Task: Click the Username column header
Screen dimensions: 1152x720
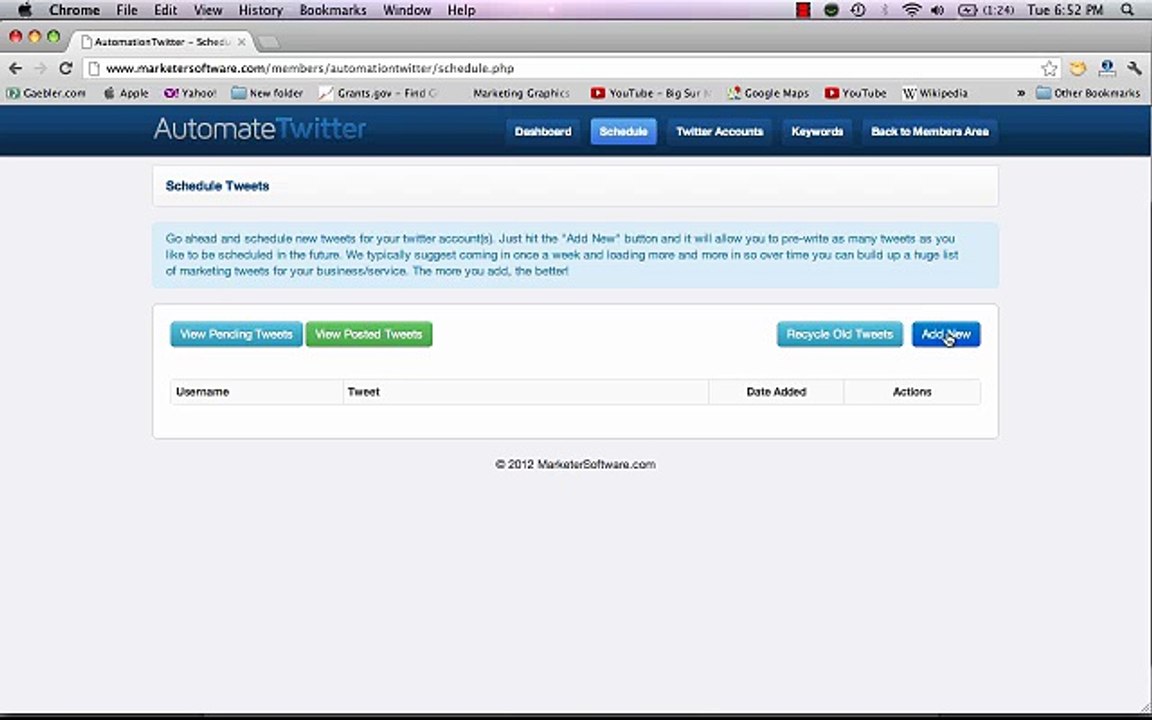Action: 256,392
